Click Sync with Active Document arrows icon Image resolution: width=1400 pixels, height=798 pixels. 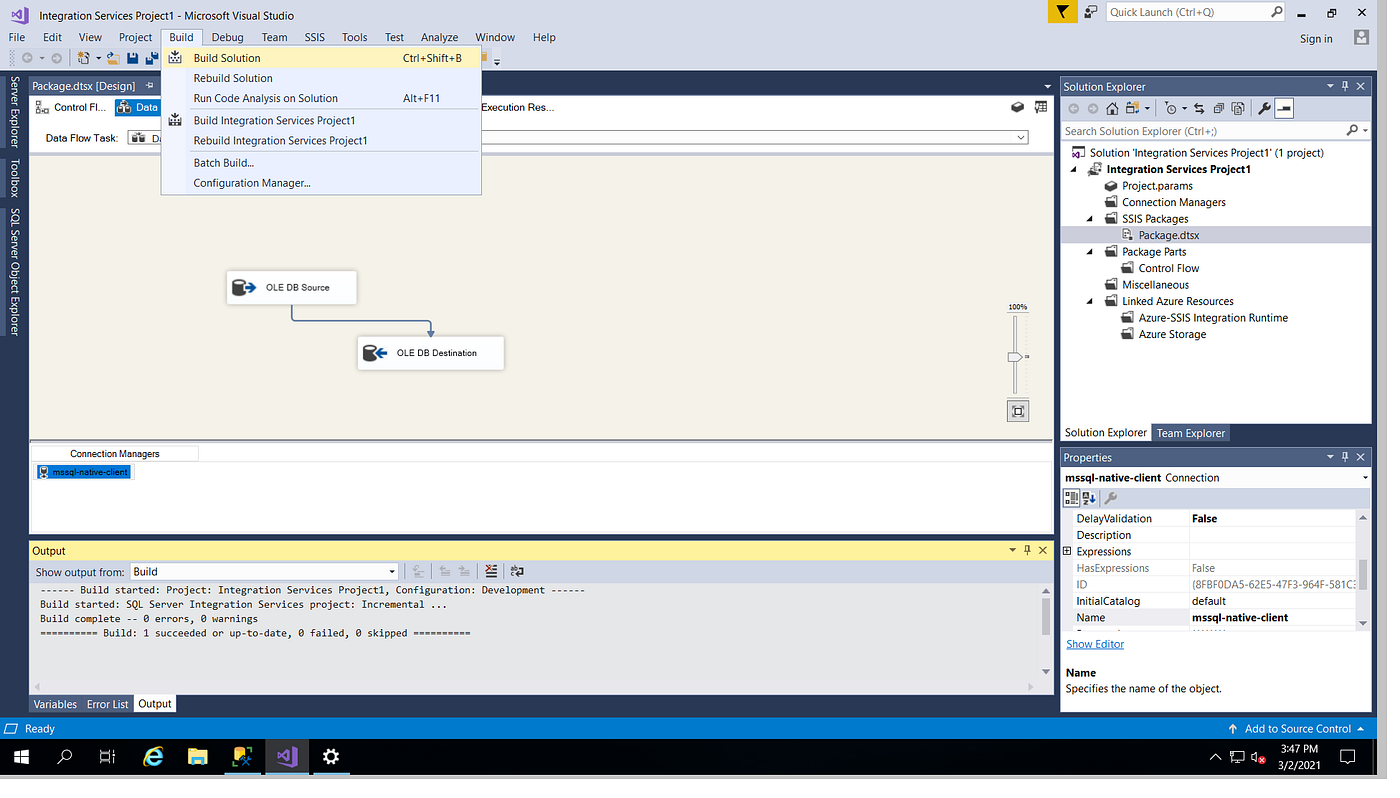[1199, 108]
